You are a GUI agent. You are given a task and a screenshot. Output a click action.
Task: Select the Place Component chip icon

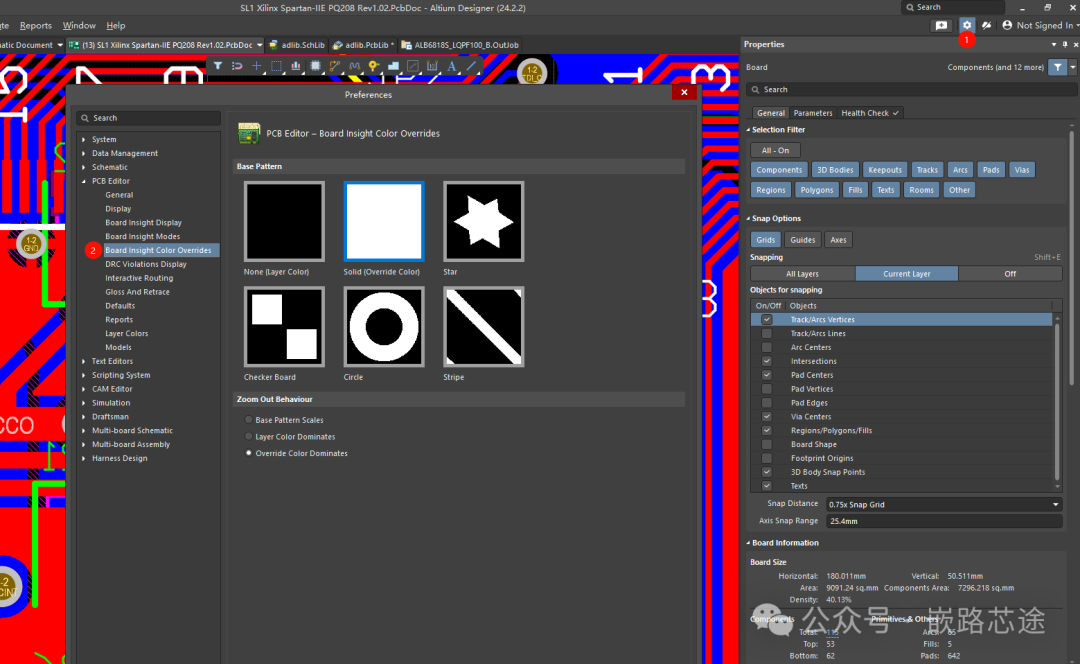click(x=315, y=66)
